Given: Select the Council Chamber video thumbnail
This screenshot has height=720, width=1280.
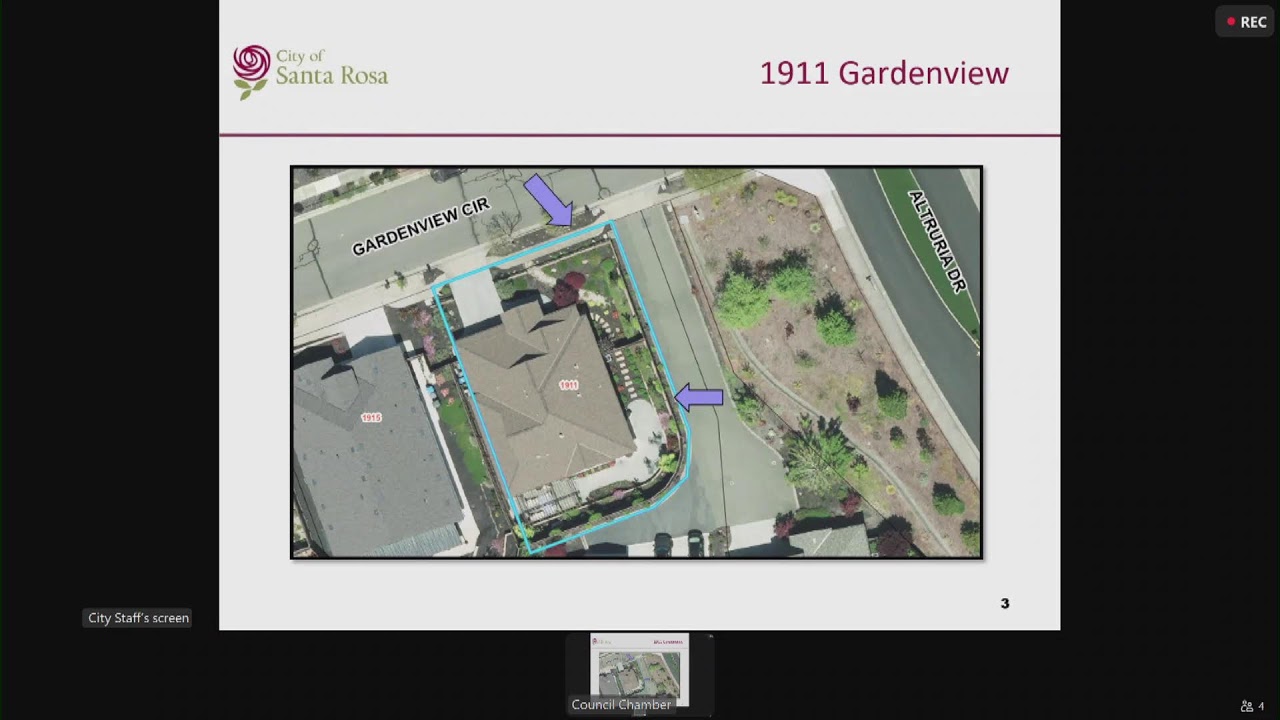Looking at the screenshot, I should click(x=639, y=668).
